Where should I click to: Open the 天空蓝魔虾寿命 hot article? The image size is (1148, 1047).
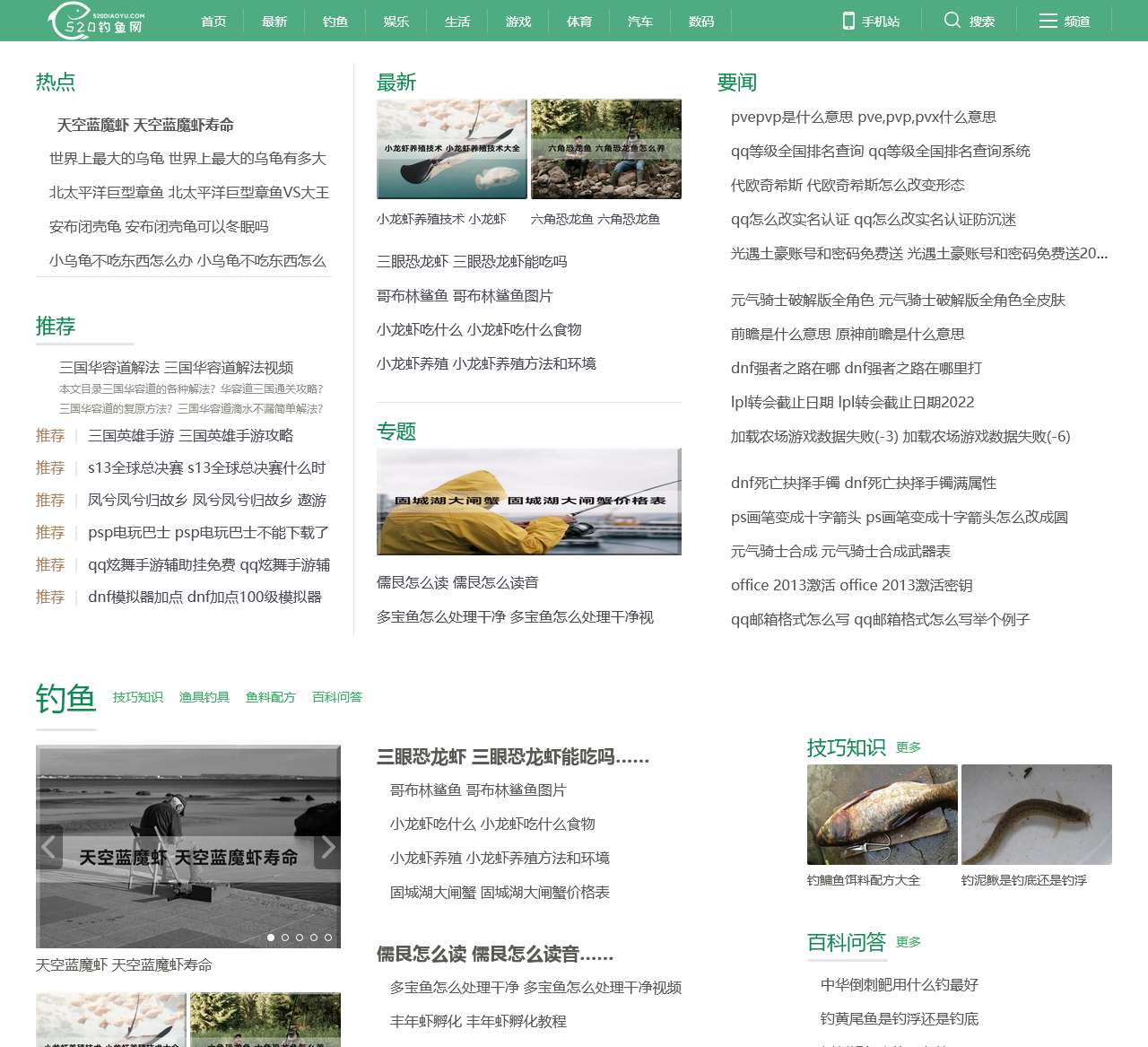click(x=143, y=125)
